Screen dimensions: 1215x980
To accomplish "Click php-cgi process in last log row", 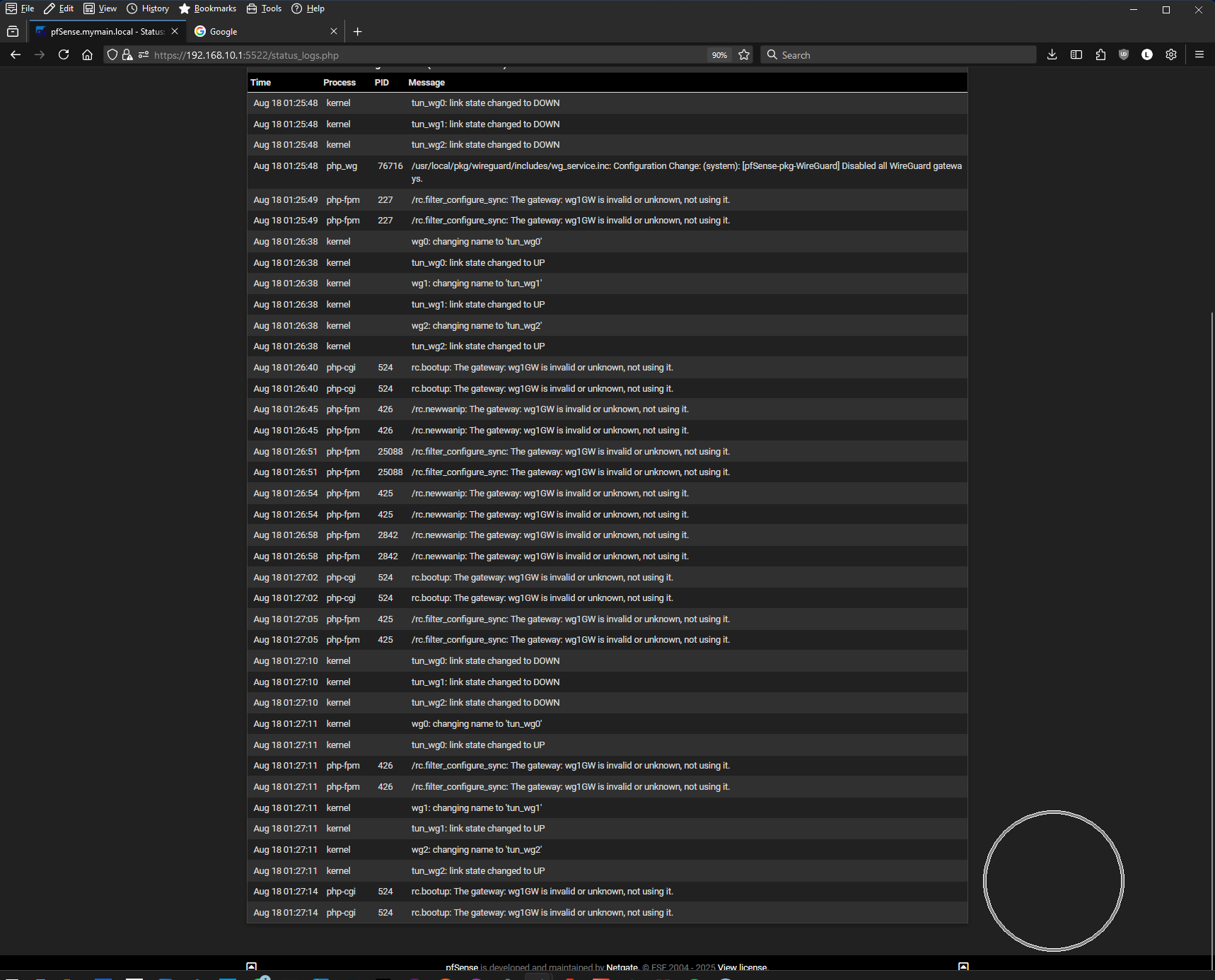I will point(341,913).
